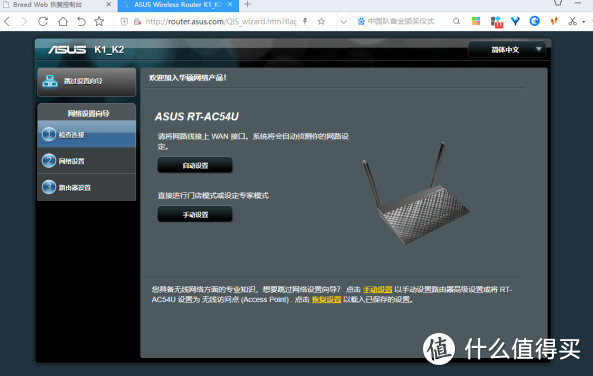The height and width of the screenshot is (376, 593).
Task: Open dropdown arrow beside scissors icon
Action: [584, 22]
